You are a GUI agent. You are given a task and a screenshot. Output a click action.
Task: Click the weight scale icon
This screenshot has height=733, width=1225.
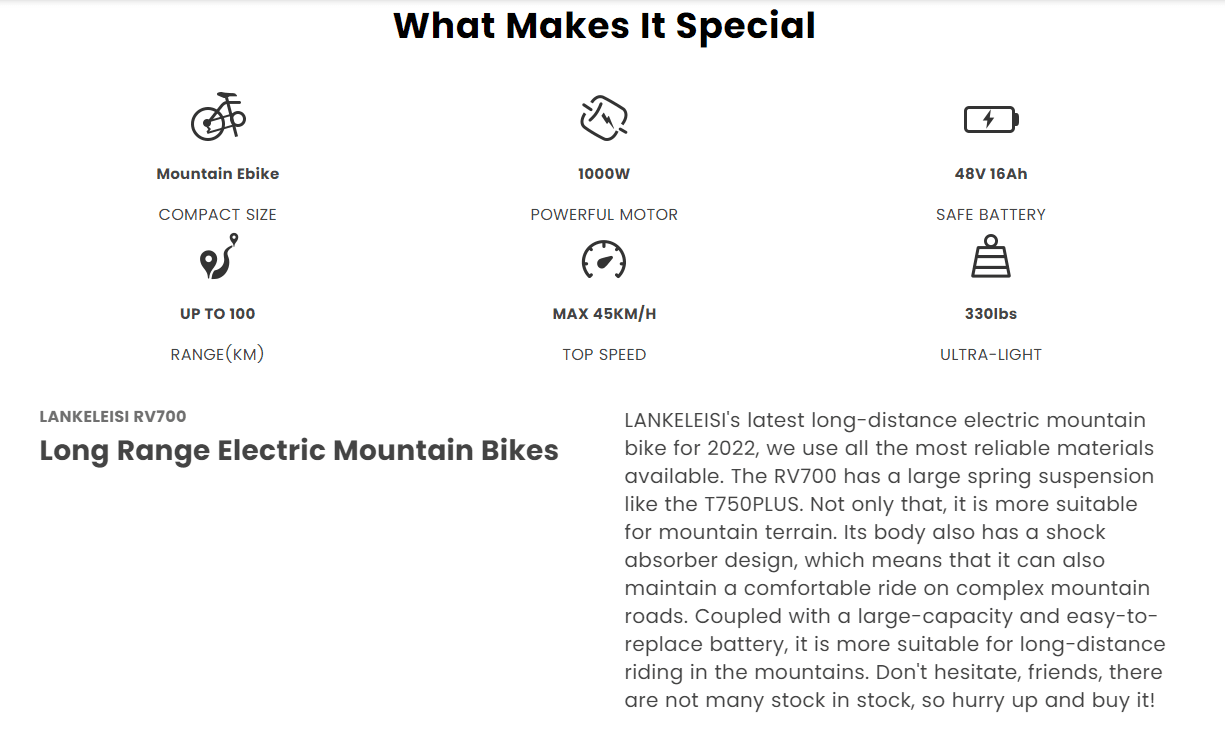coord(991,258)
